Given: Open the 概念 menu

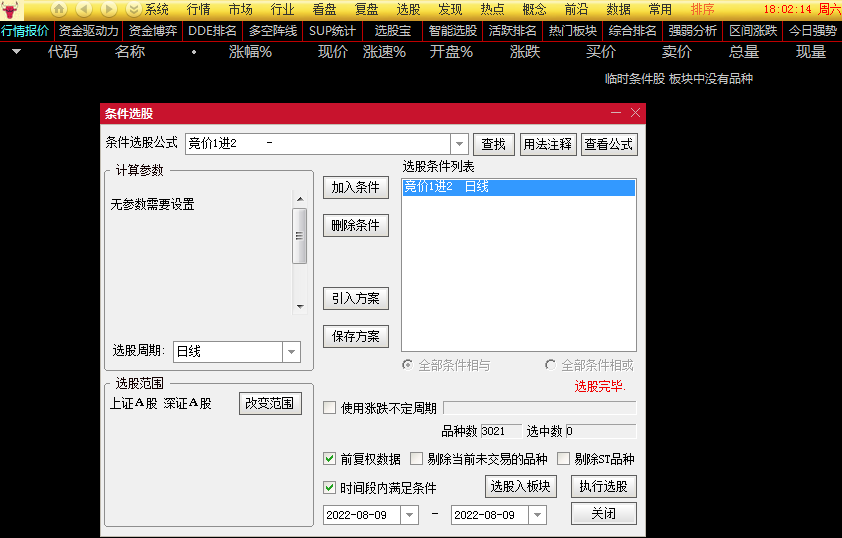Looking at the screenshot, I should (x=534, y=9).
